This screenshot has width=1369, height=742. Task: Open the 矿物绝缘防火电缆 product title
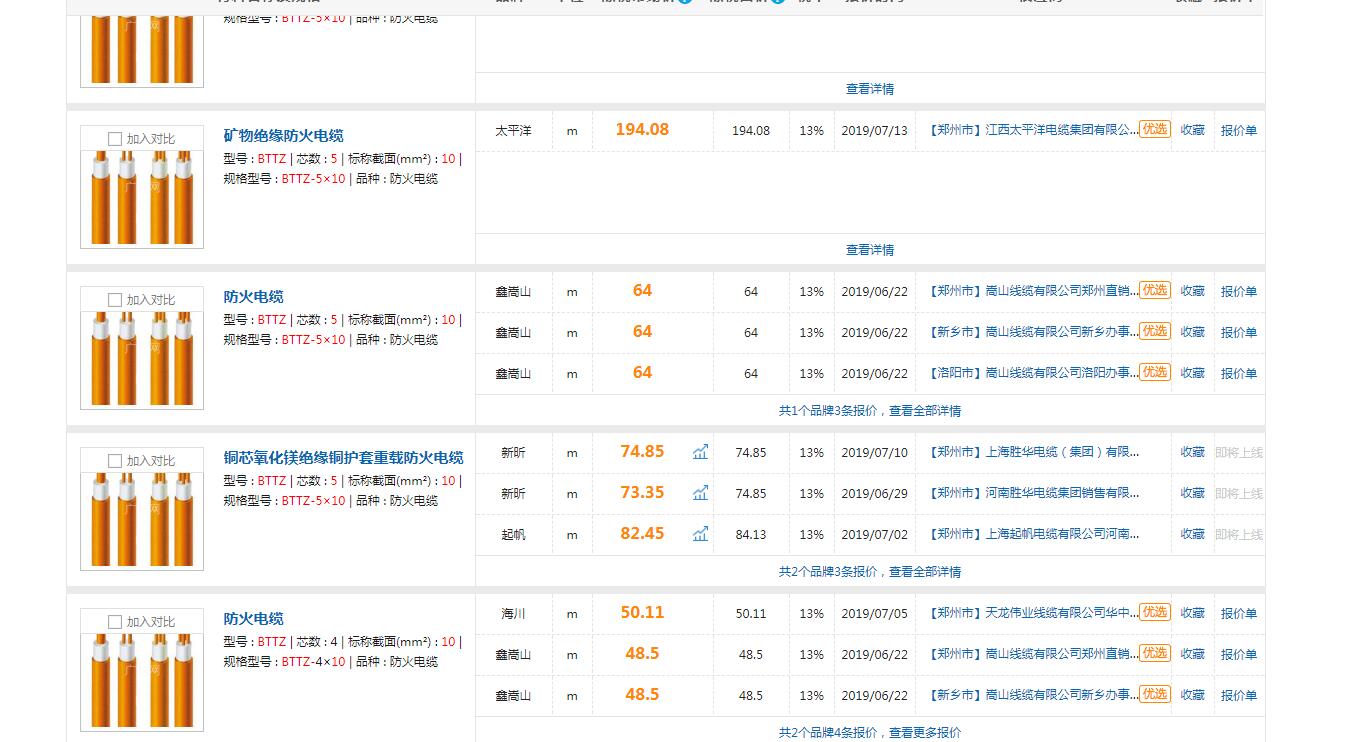click(284, 136)
